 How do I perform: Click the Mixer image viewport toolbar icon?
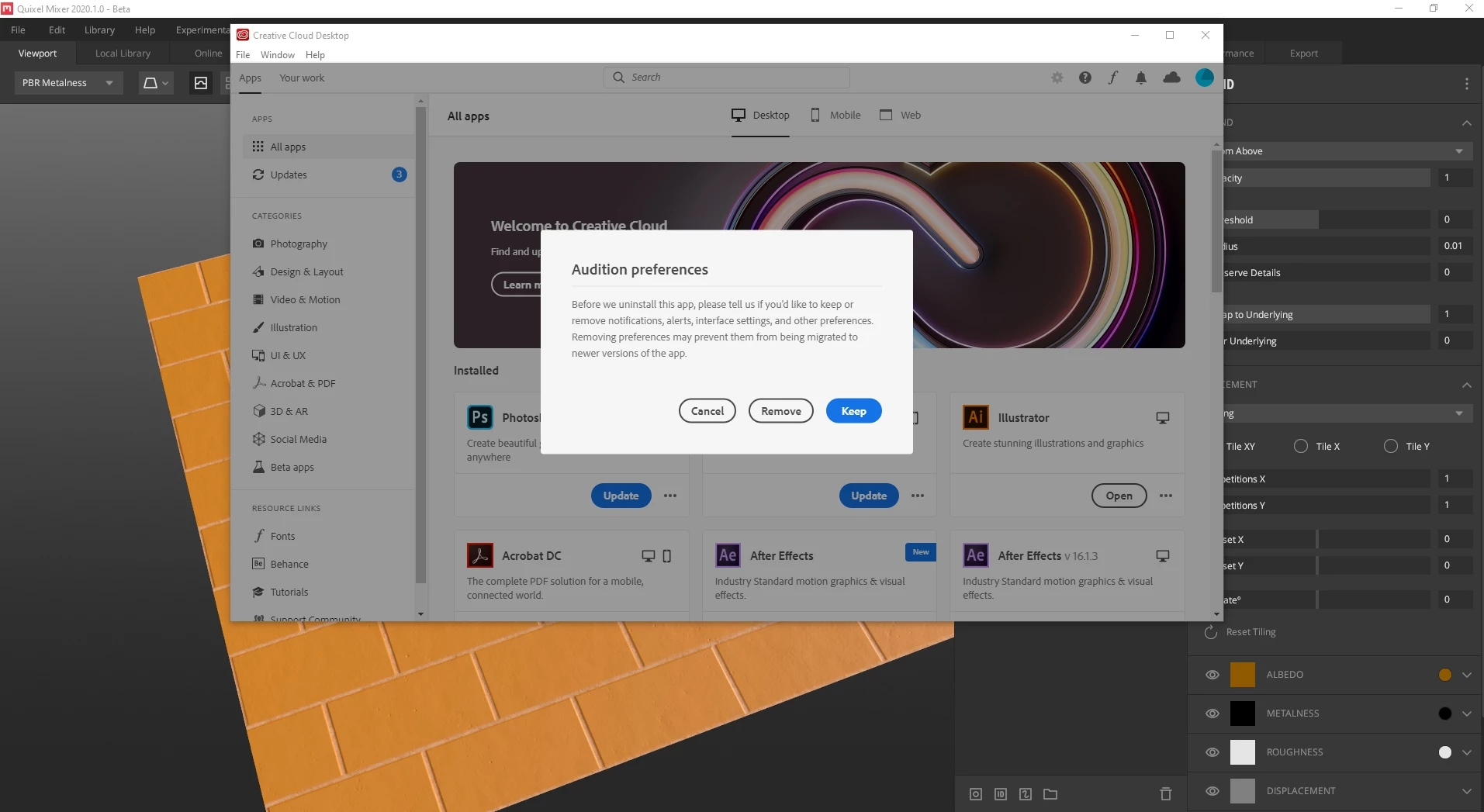click(x=201, y=83)
